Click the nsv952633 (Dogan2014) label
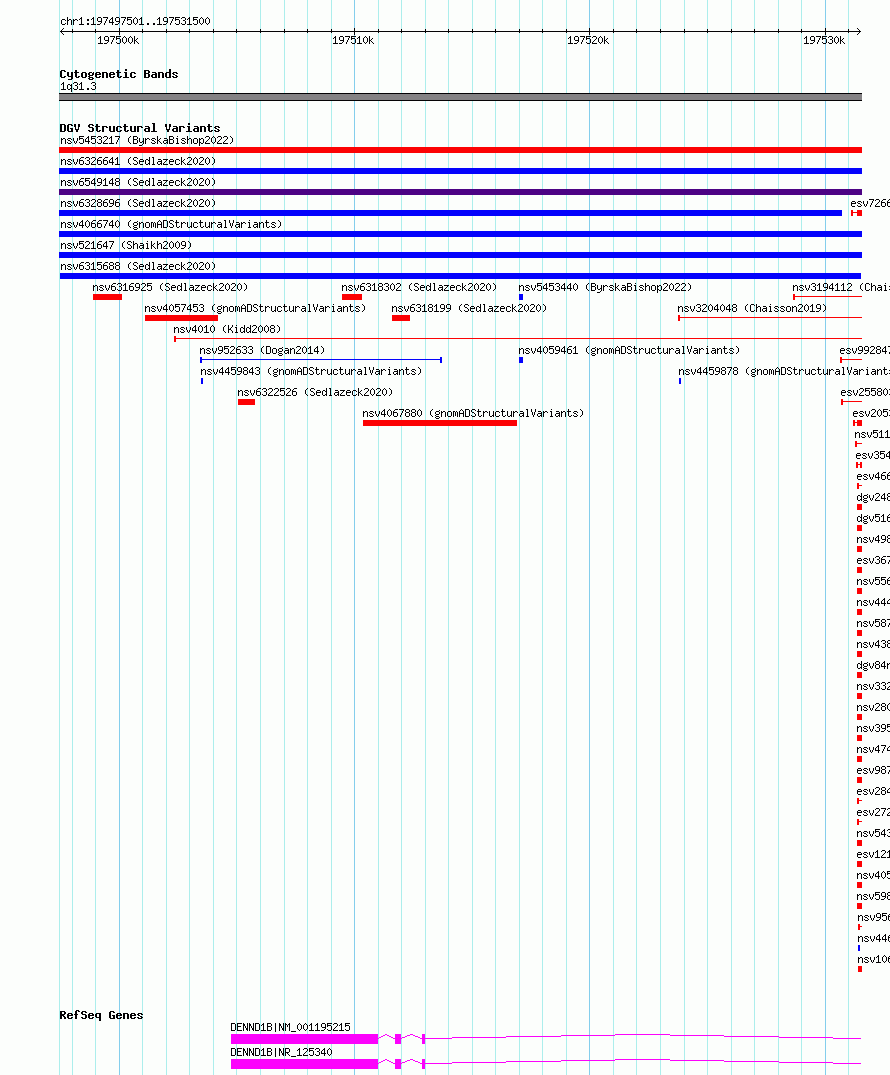 coord(262,350)
